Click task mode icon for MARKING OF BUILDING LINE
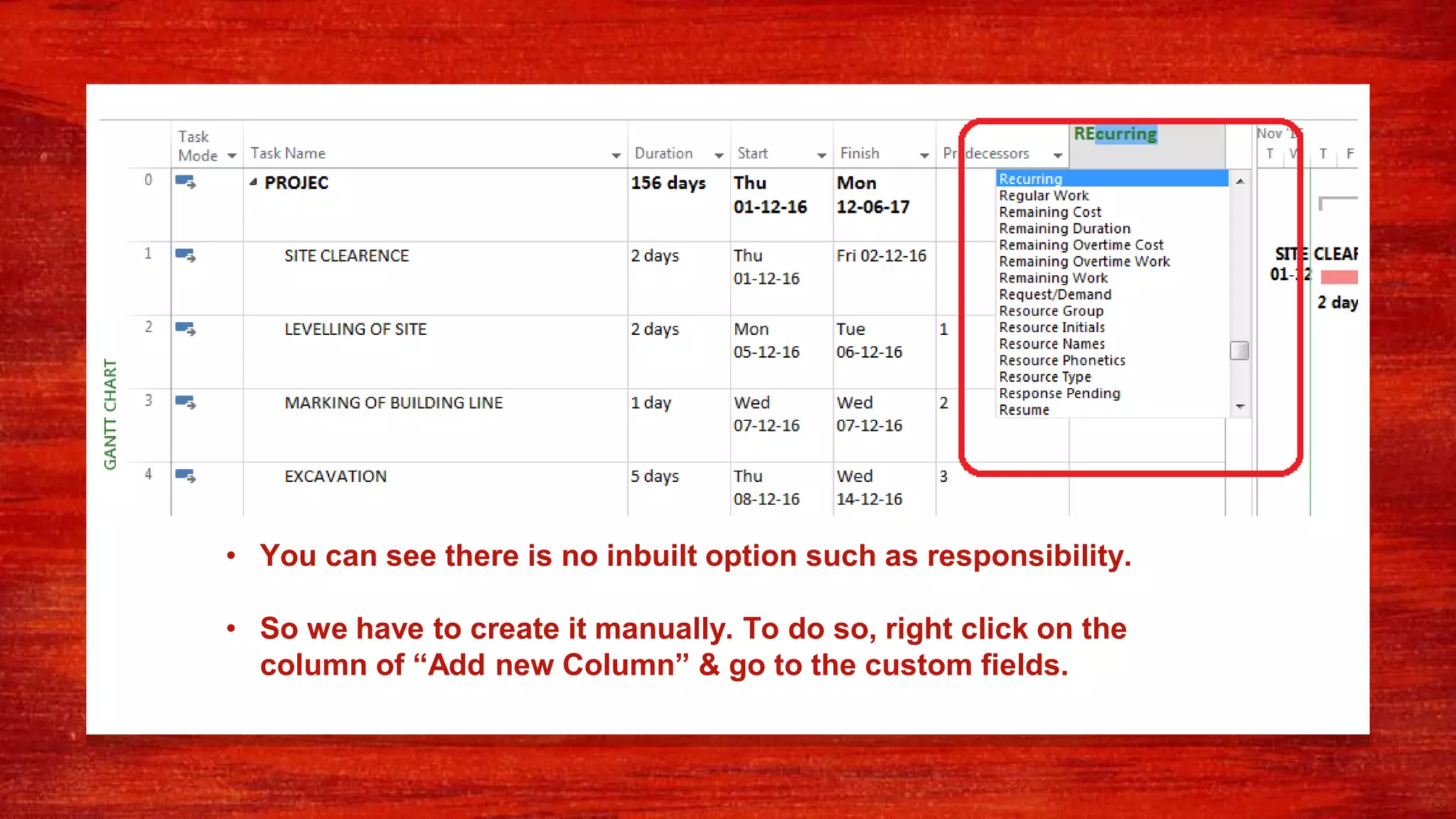This screenshot has width=1456, height=819. (x=186, y=402)
